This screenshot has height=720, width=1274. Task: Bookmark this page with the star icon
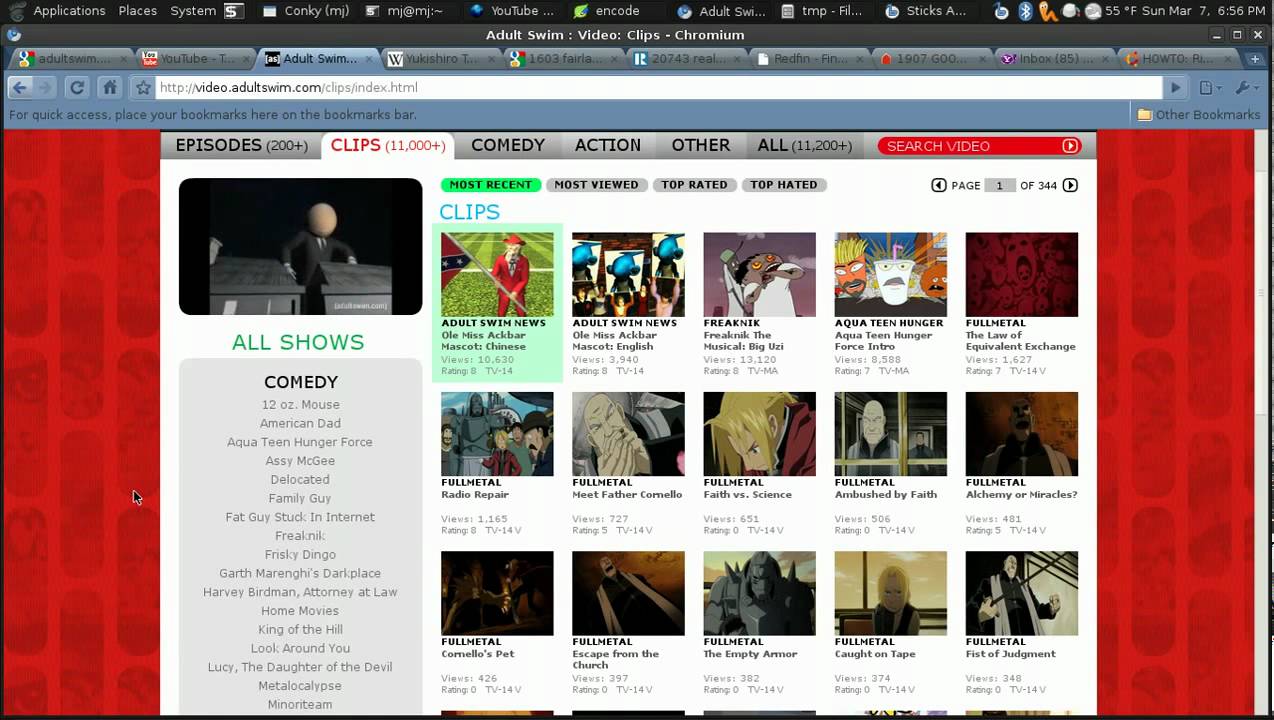click(x=143, y=87)
